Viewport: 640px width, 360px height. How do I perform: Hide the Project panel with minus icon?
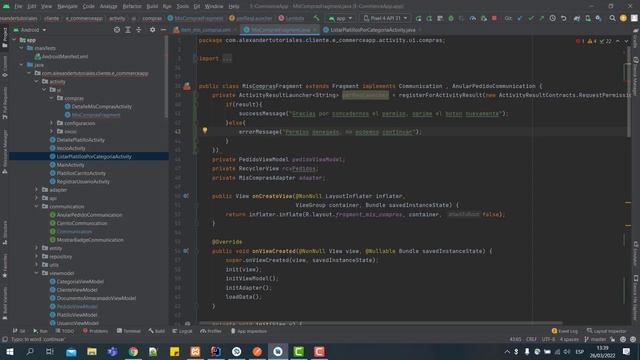(163, 30)
